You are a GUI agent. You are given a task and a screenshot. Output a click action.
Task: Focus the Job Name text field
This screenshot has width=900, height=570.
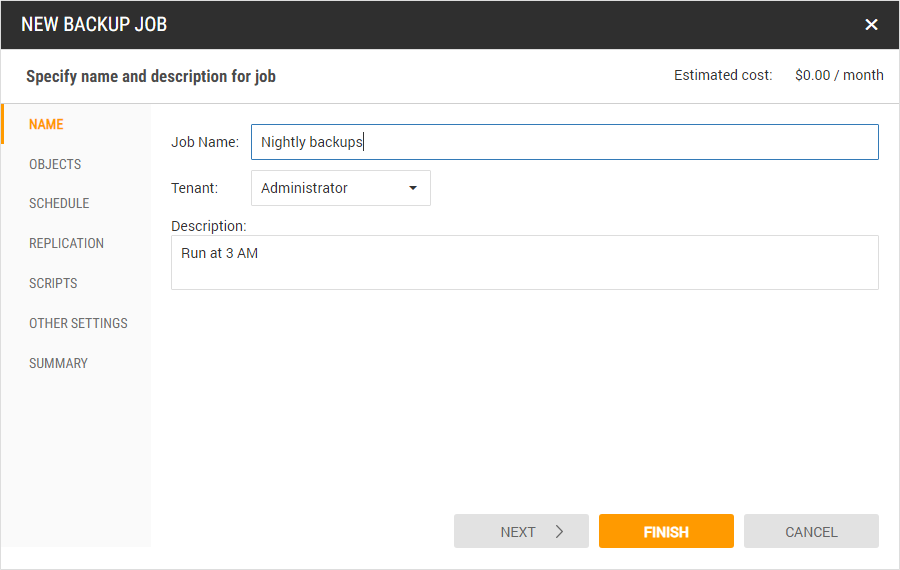(564, 142)
